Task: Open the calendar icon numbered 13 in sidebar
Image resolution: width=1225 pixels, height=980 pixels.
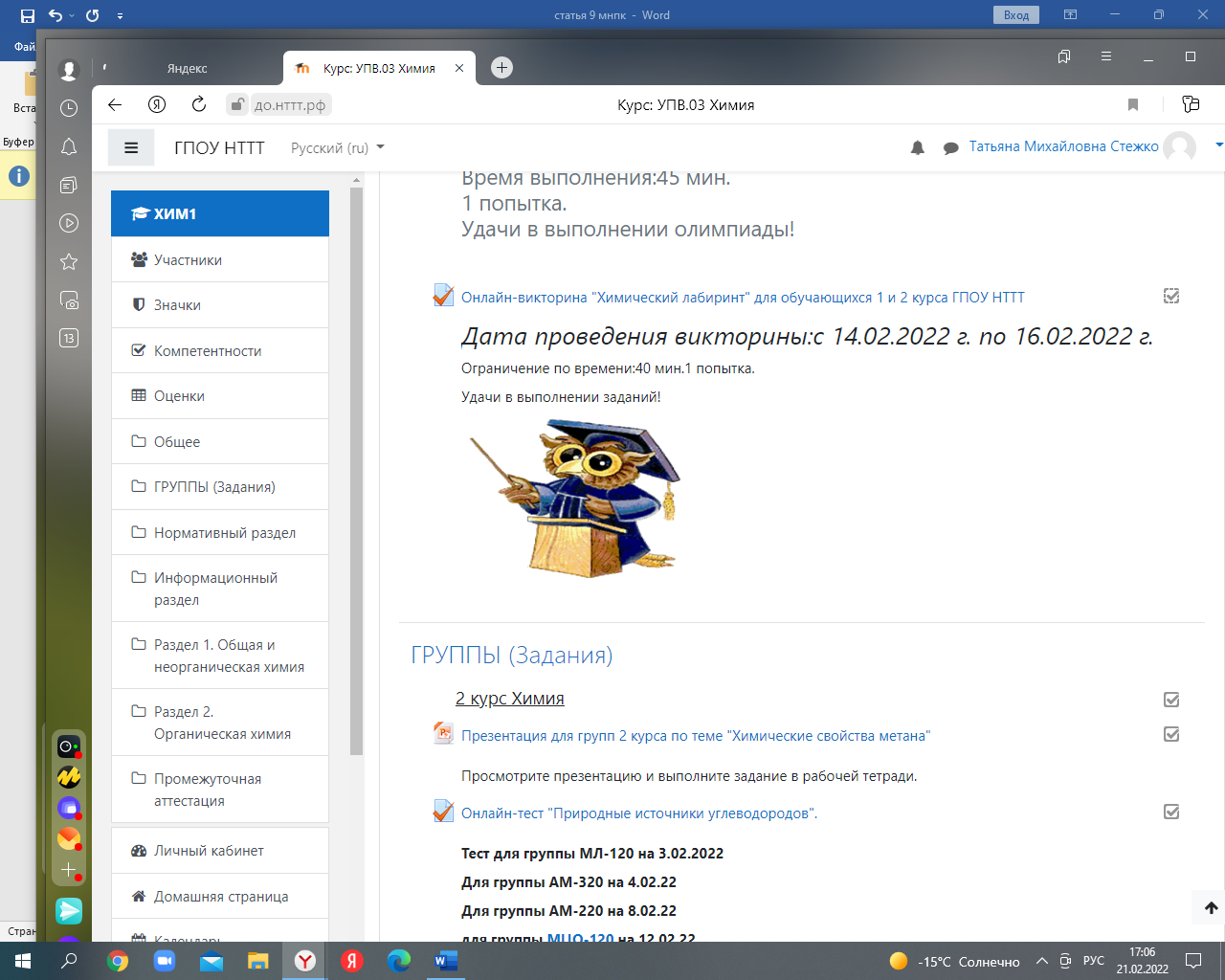Action: click(69, 338)
